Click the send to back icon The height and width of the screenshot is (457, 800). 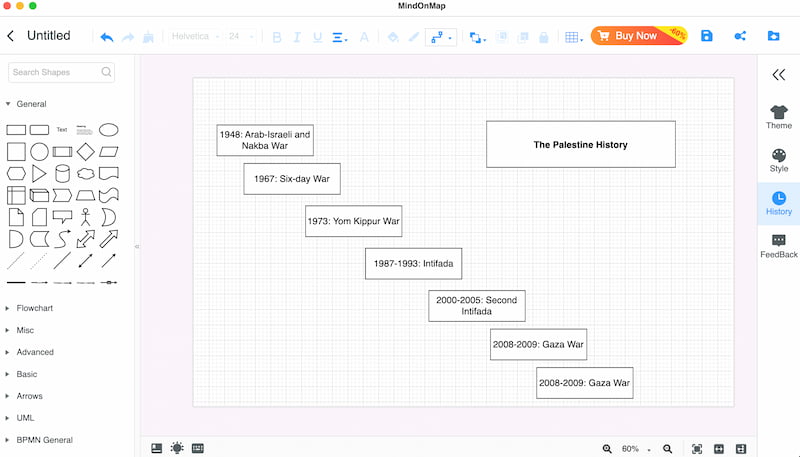[x=523, y=37]
